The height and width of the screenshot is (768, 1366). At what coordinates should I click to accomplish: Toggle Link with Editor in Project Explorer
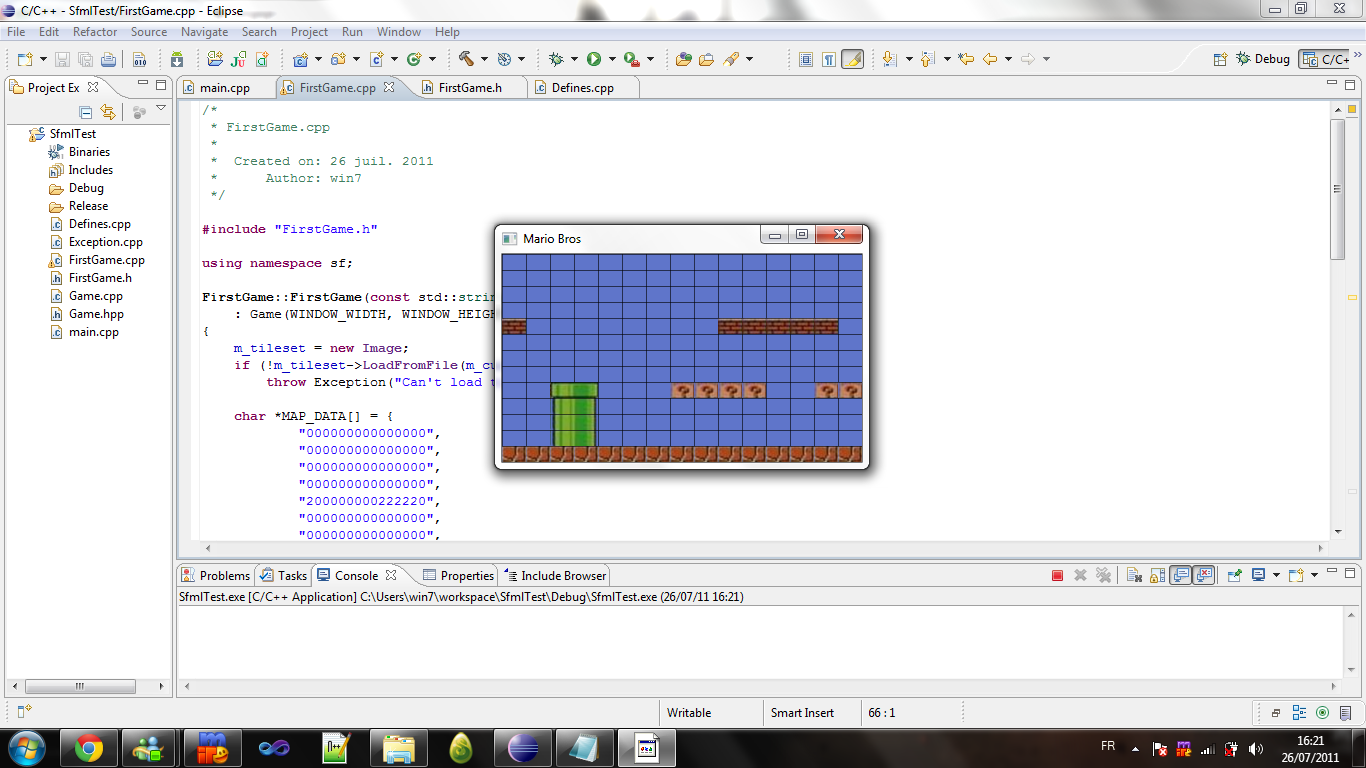click(107, 112)
